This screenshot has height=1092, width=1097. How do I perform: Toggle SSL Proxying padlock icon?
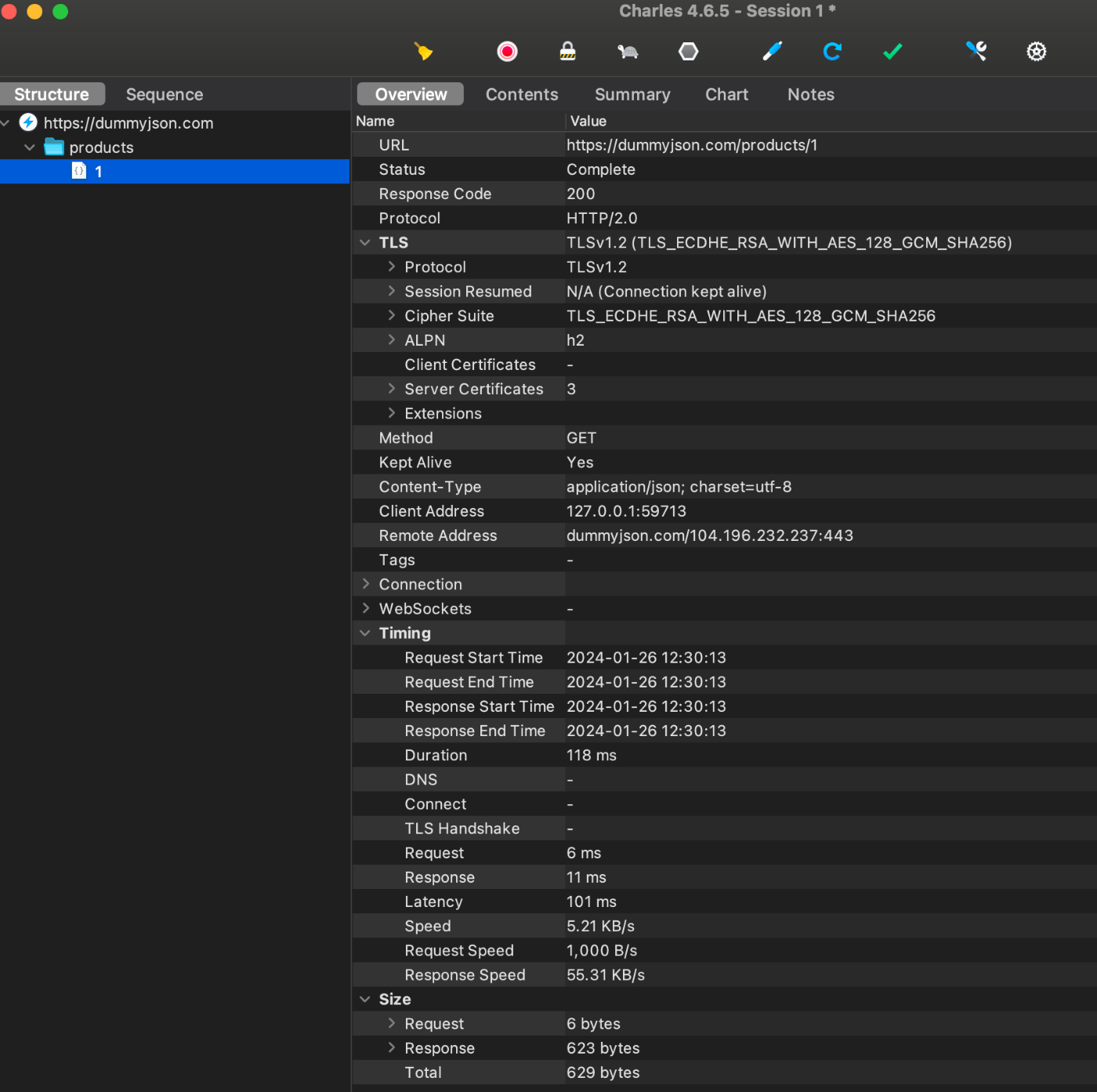point(568,52)
